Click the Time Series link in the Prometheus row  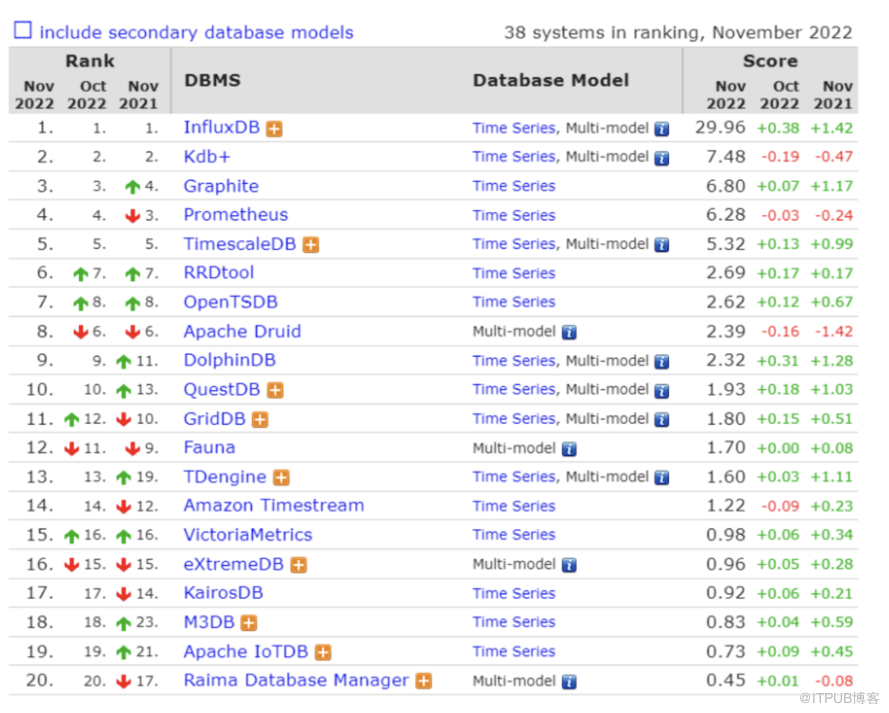514,215
